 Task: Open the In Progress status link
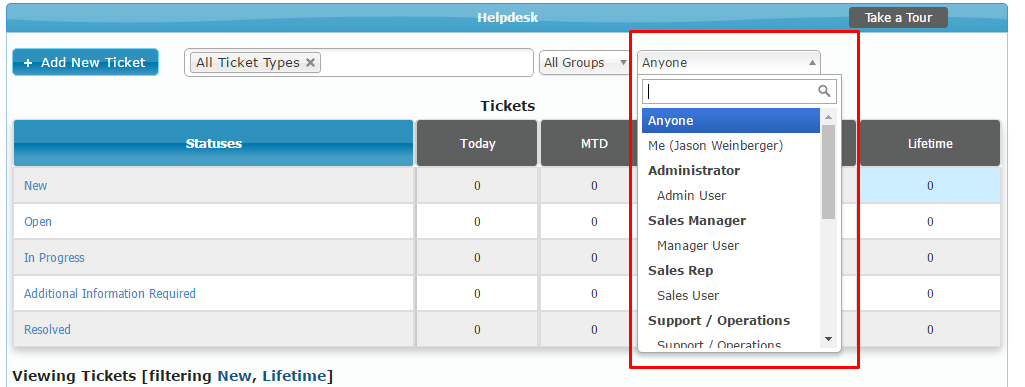54,258
